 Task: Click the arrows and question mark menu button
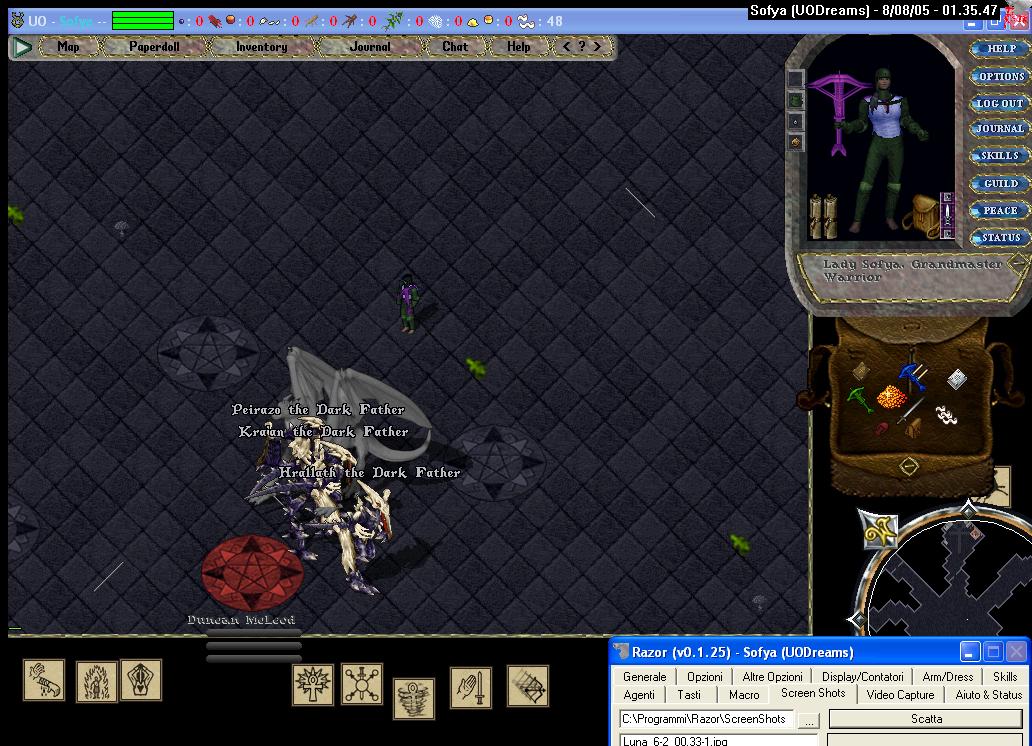582,47
